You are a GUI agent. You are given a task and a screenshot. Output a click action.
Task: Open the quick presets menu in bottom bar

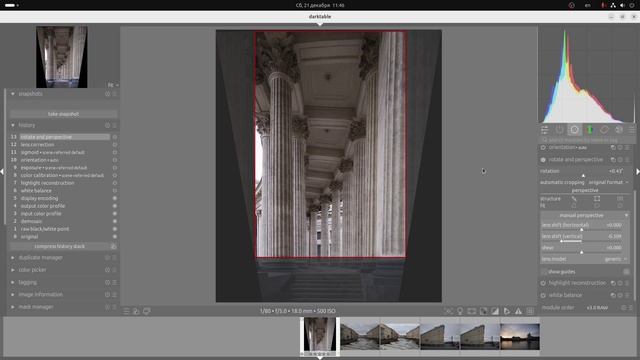click(127, 311)
